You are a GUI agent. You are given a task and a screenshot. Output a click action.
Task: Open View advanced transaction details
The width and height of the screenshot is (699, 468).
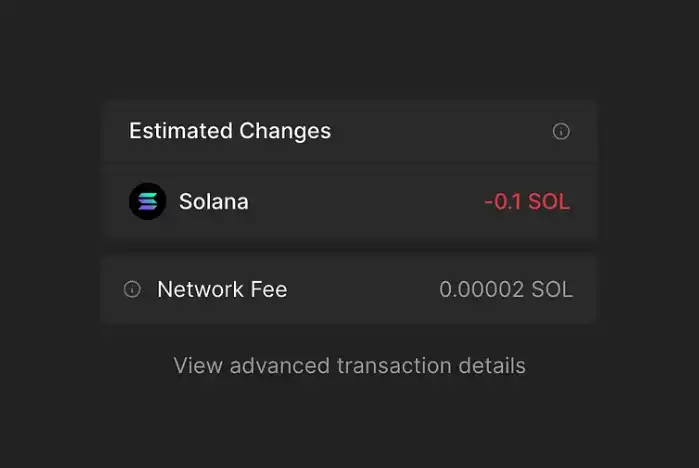click(349, 365)
